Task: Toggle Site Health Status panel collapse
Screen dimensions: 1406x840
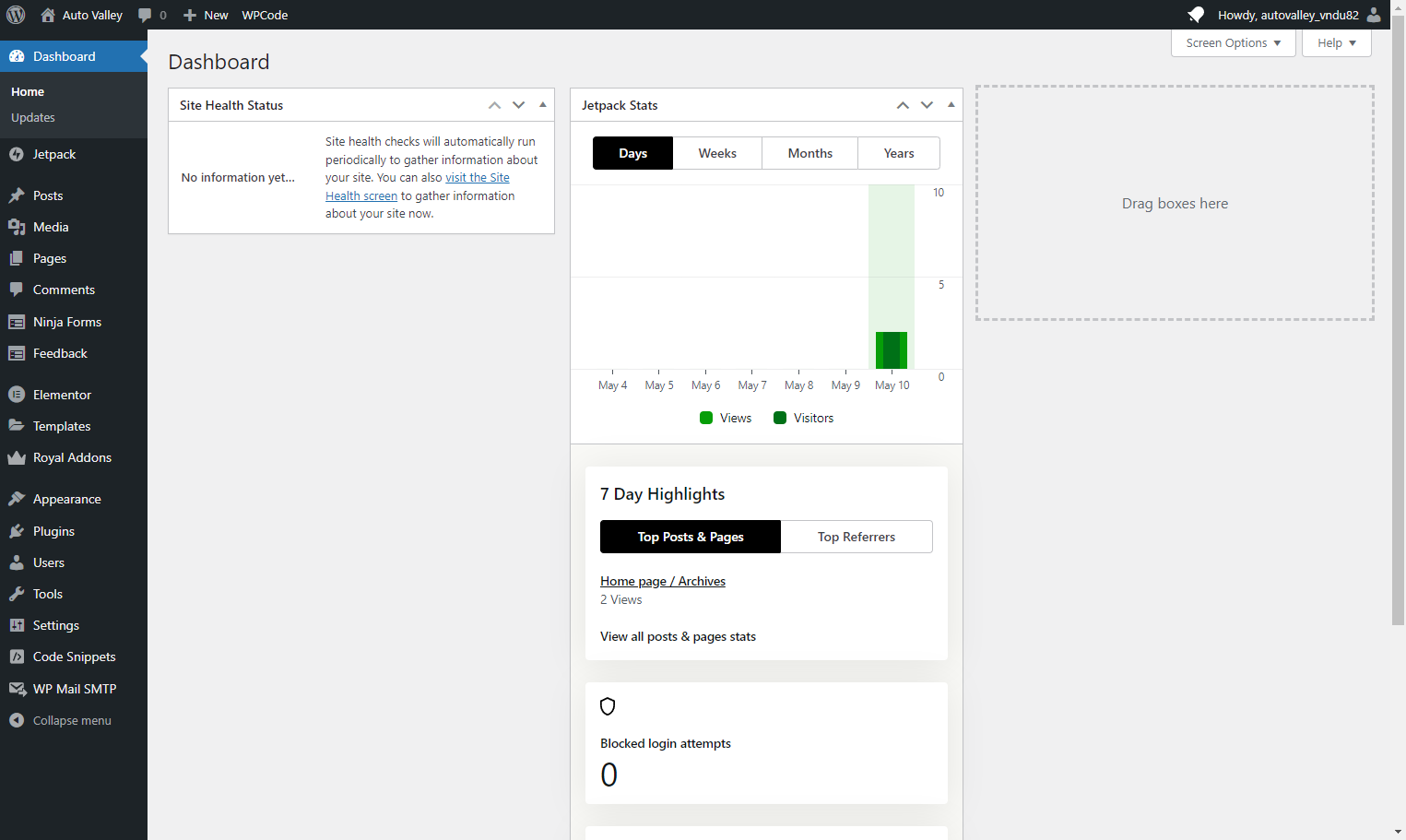Action: click(x=543, y=105)
